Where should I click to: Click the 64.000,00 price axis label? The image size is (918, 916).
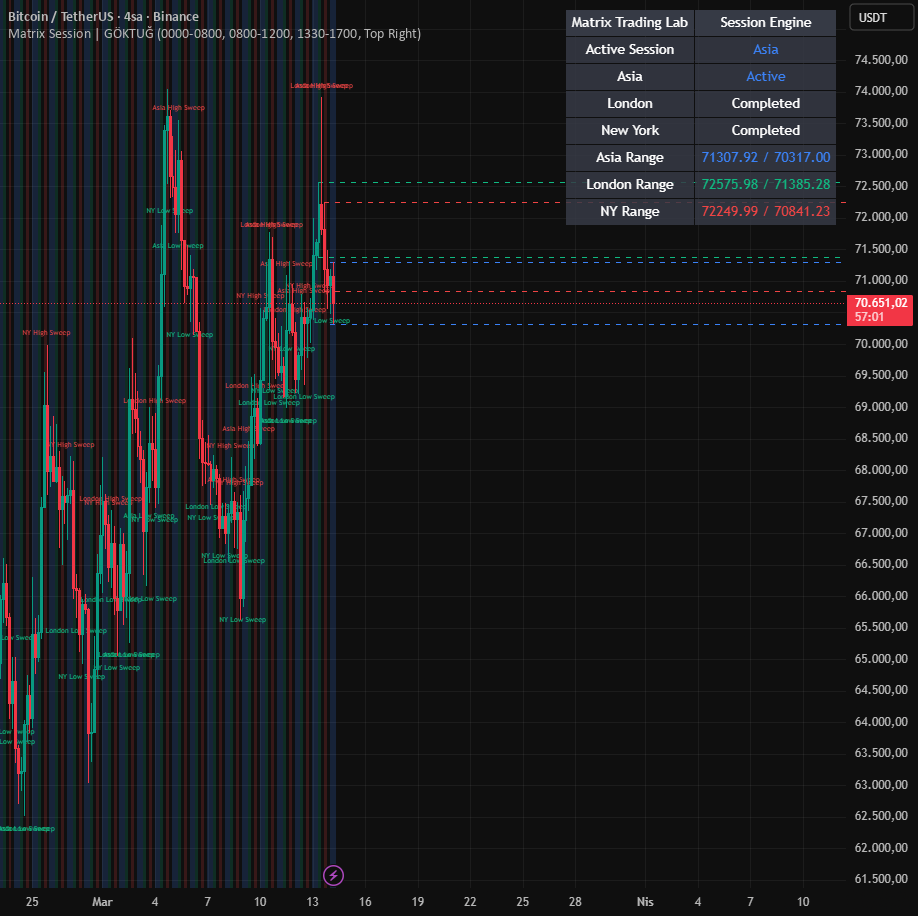click(881, 721)
